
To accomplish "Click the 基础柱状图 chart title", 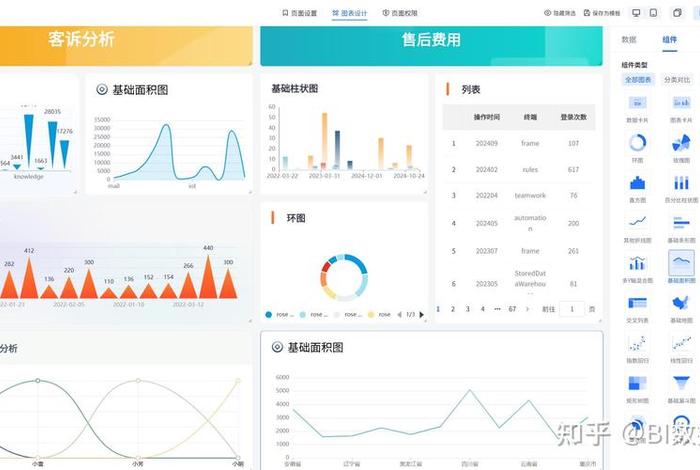I will tap(295, 88).
